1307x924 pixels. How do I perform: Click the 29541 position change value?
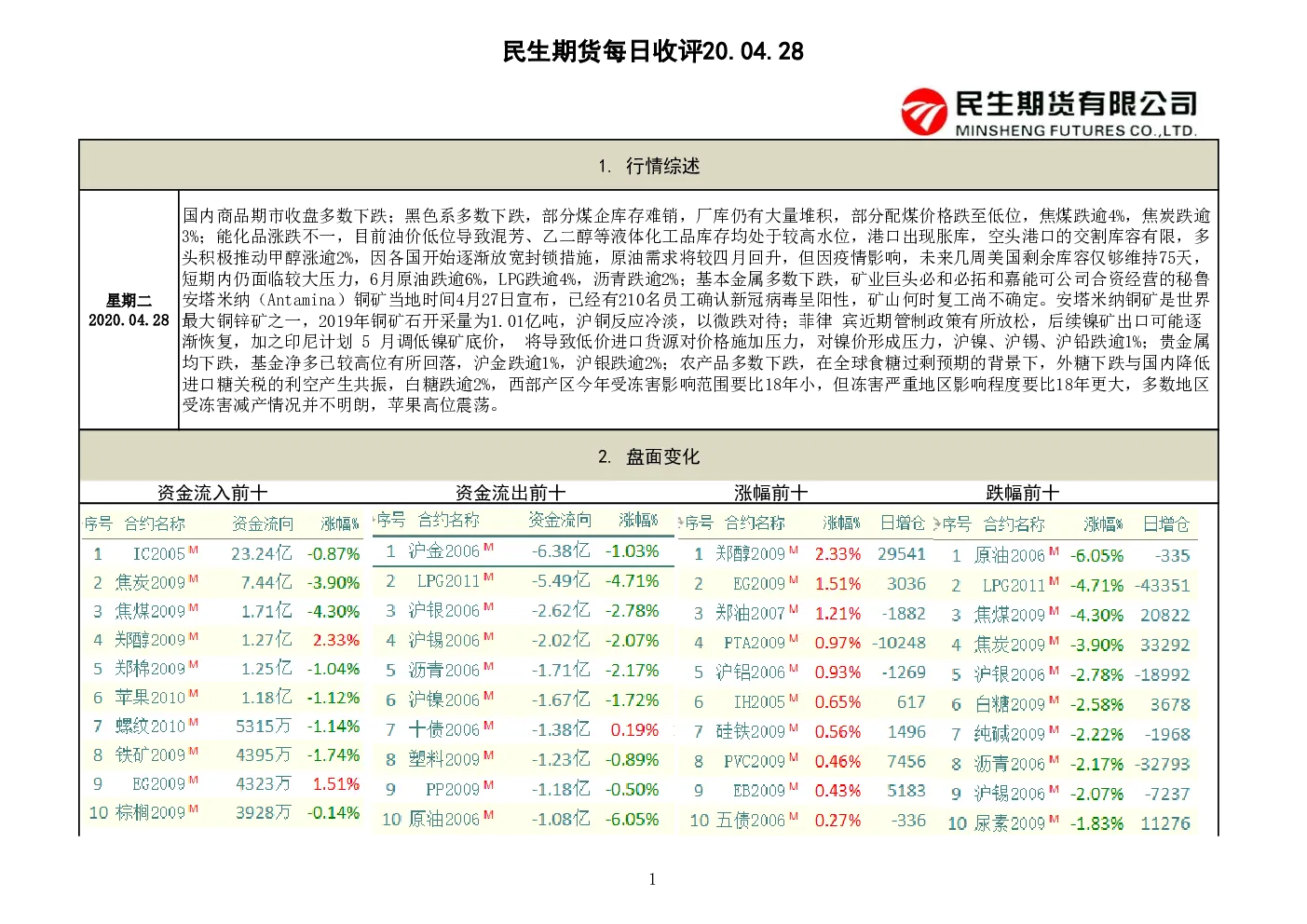click(901, 553)
